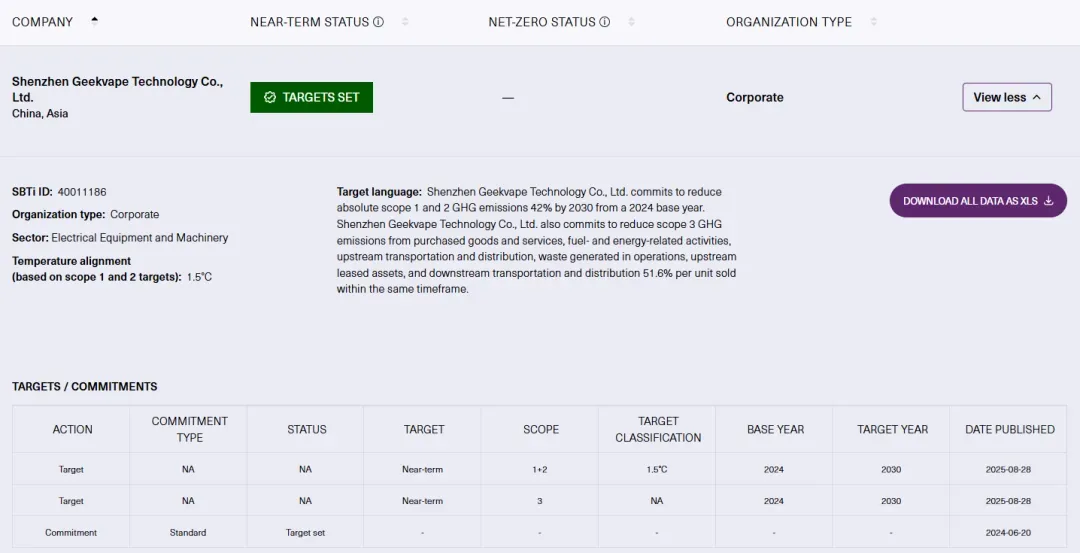Screen dimensions: 1080x553
Task: Click the Target language description paragraph
Action: click(x=537, y=240)
